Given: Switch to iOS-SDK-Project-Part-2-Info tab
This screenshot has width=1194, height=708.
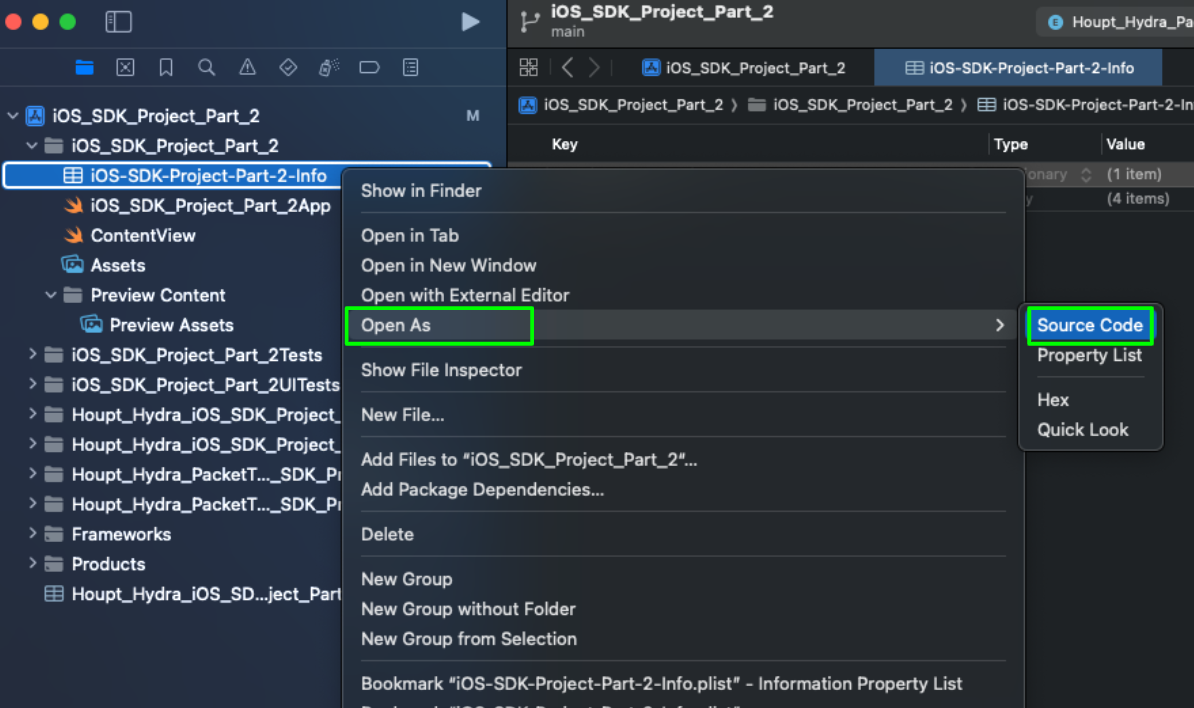Looking at the screenshot, I should 1018,68.
